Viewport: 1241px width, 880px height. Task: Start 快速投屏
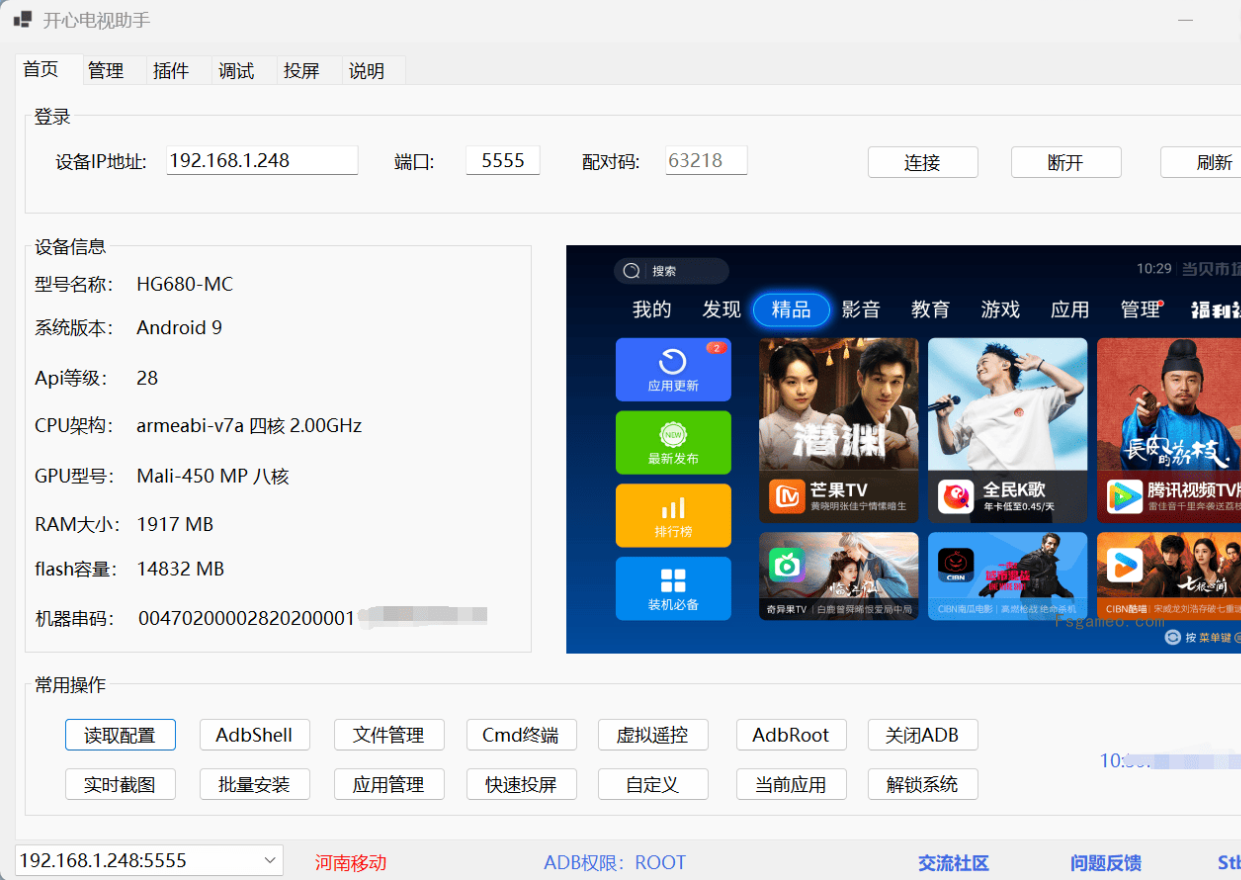[x=521, y=784]
